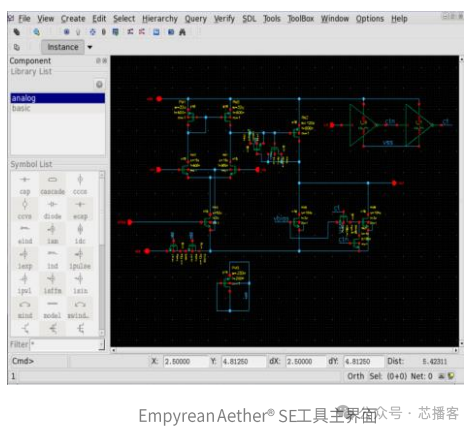The image size is (474, 432).
Task: Select the iexp symbol
Action: [x=25, y=259]
